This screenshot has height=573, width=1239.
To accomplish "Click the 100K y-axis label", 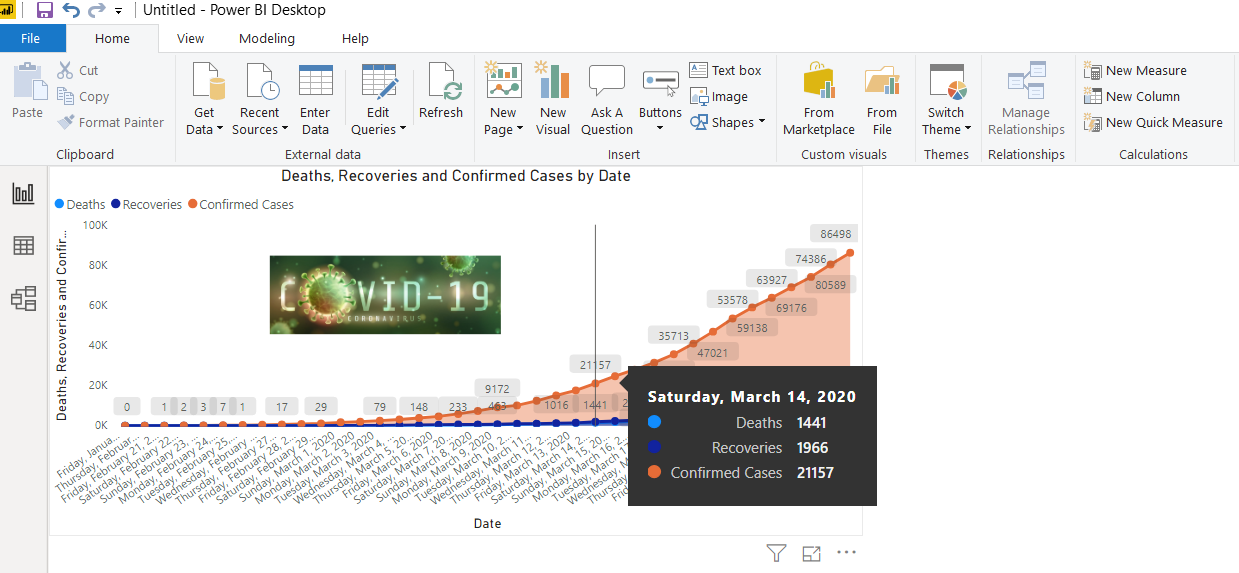I will point(95,225).
